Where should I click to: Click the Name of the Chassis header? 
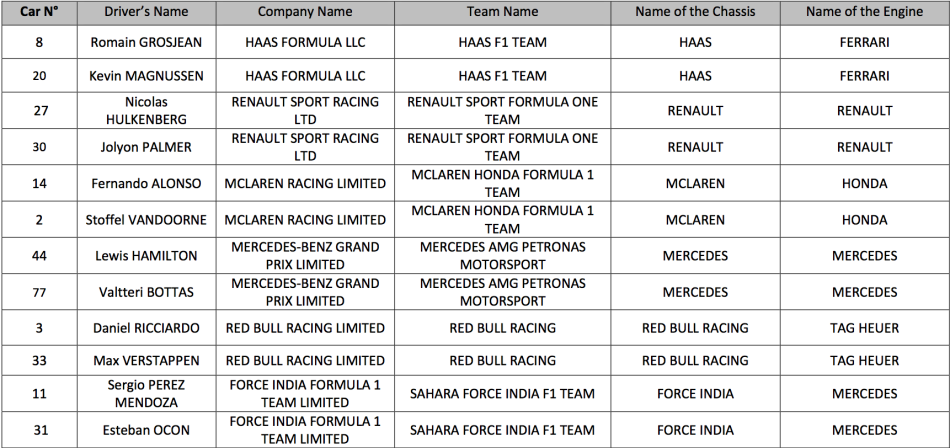click(x=695, y=12)
